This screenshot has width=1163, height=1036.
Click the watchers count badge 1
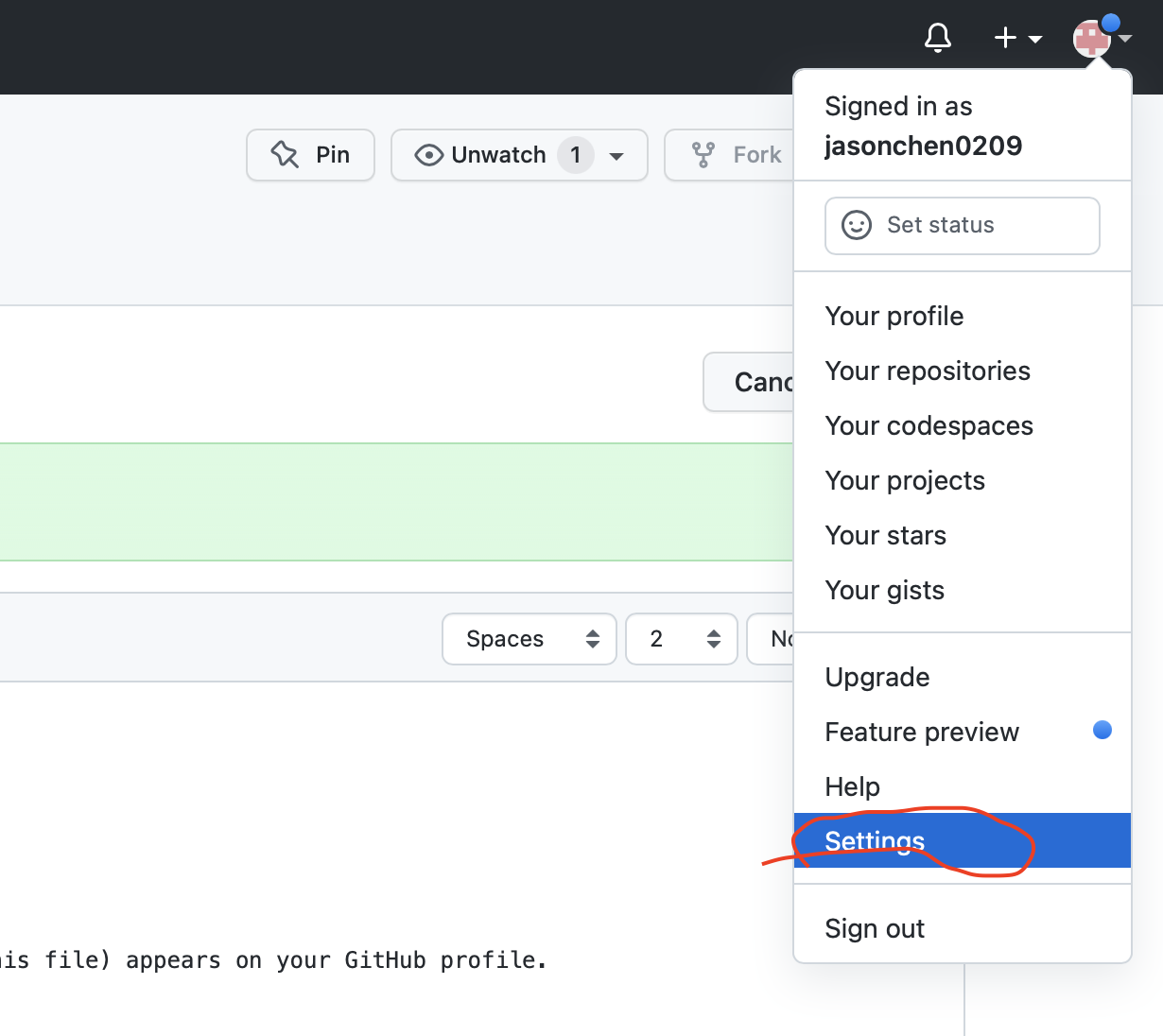click(x=575, y=155)
